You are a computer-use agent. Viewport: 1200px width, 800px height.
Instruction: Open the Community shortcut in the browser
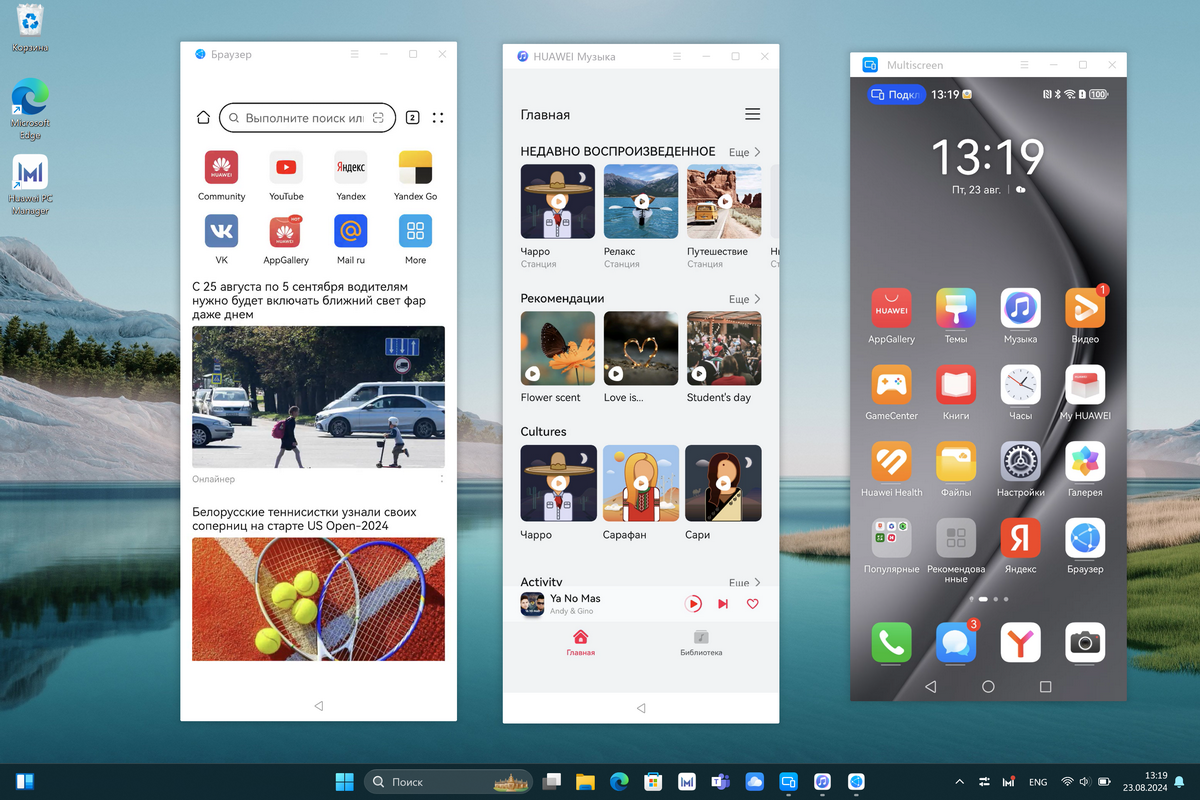coord(221,166)
